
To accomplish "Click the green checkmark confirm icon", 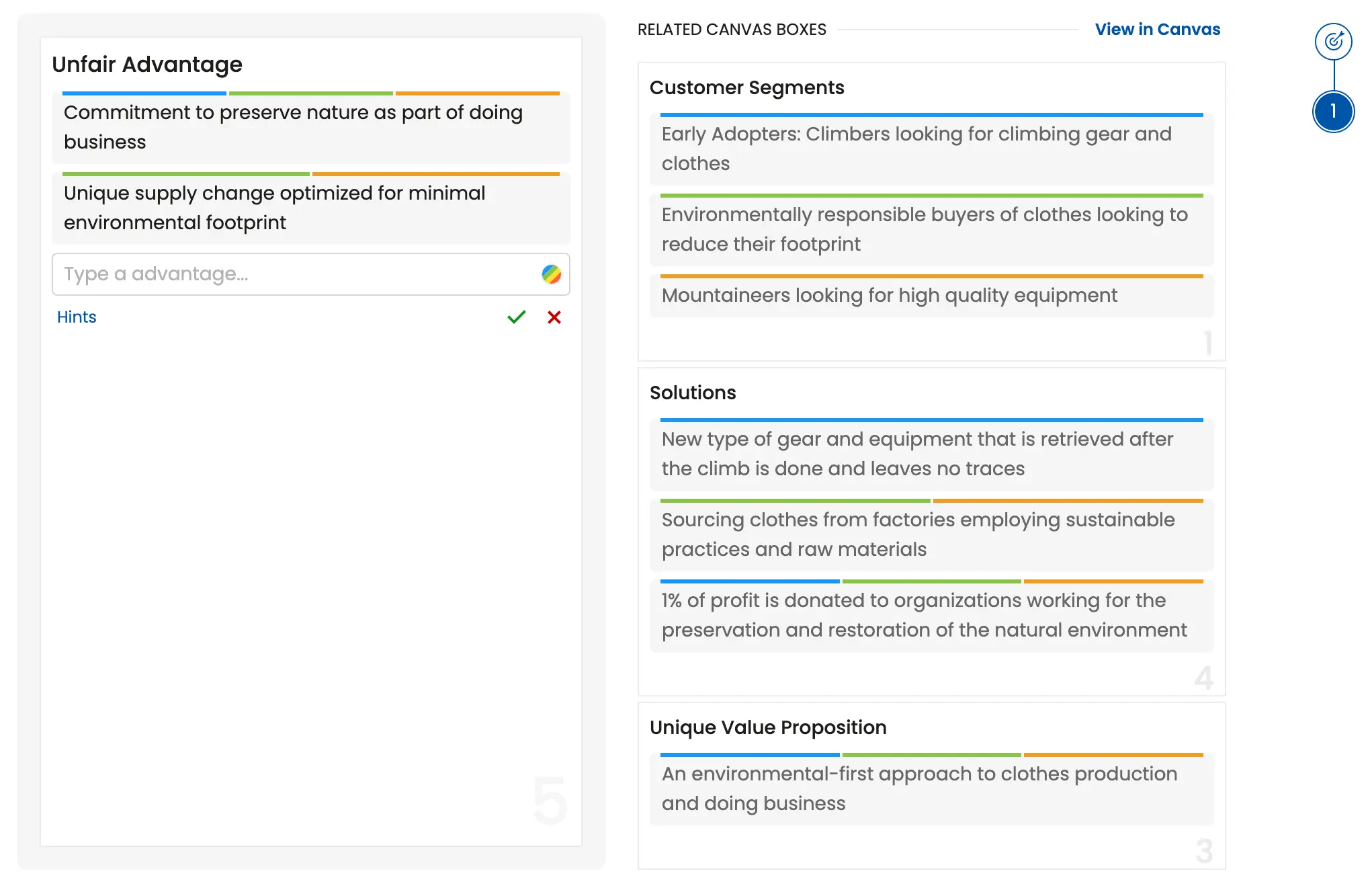I will (x=516, y=317).
